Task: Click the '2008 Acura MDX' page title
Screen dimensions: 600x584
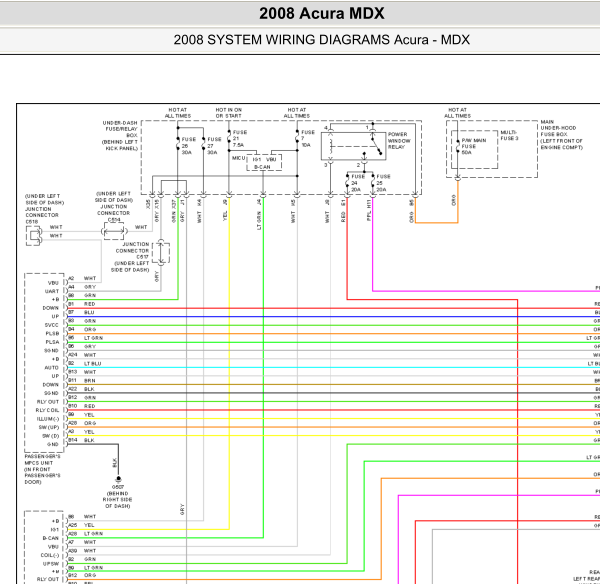Action: tap(321, 14)
